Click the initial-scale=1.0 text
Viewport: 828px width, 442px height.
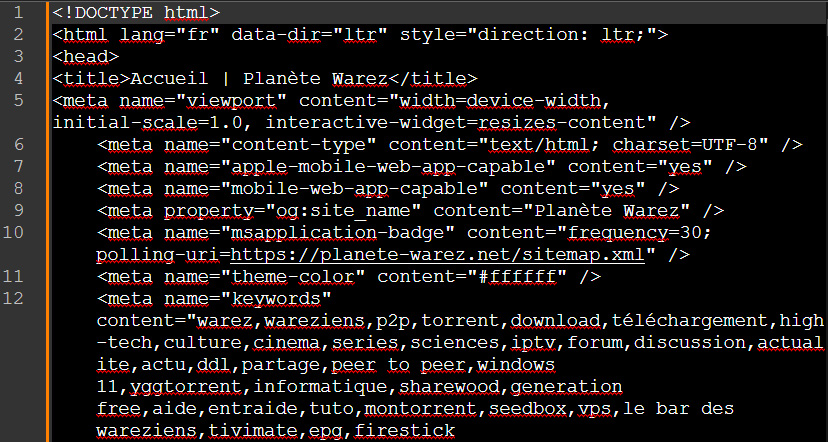point(147,123)
